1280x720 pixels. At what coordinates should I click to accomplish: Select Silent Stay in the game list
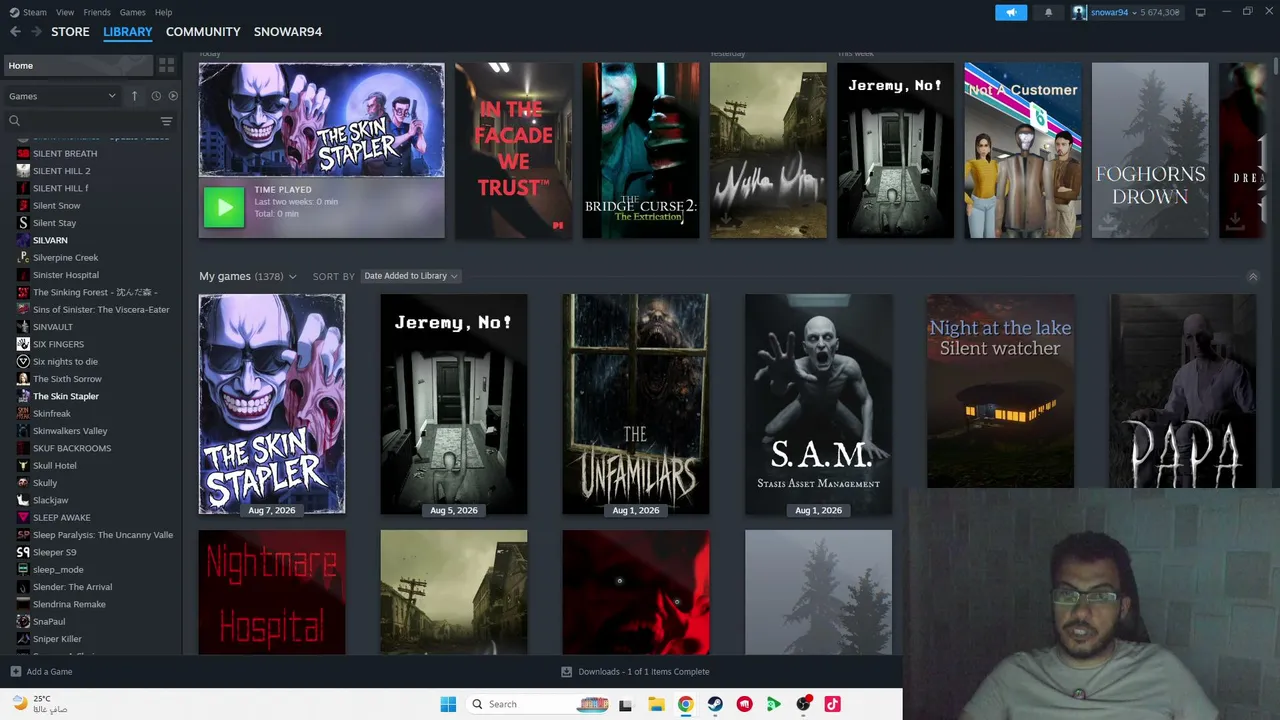(x=54, y=223)
